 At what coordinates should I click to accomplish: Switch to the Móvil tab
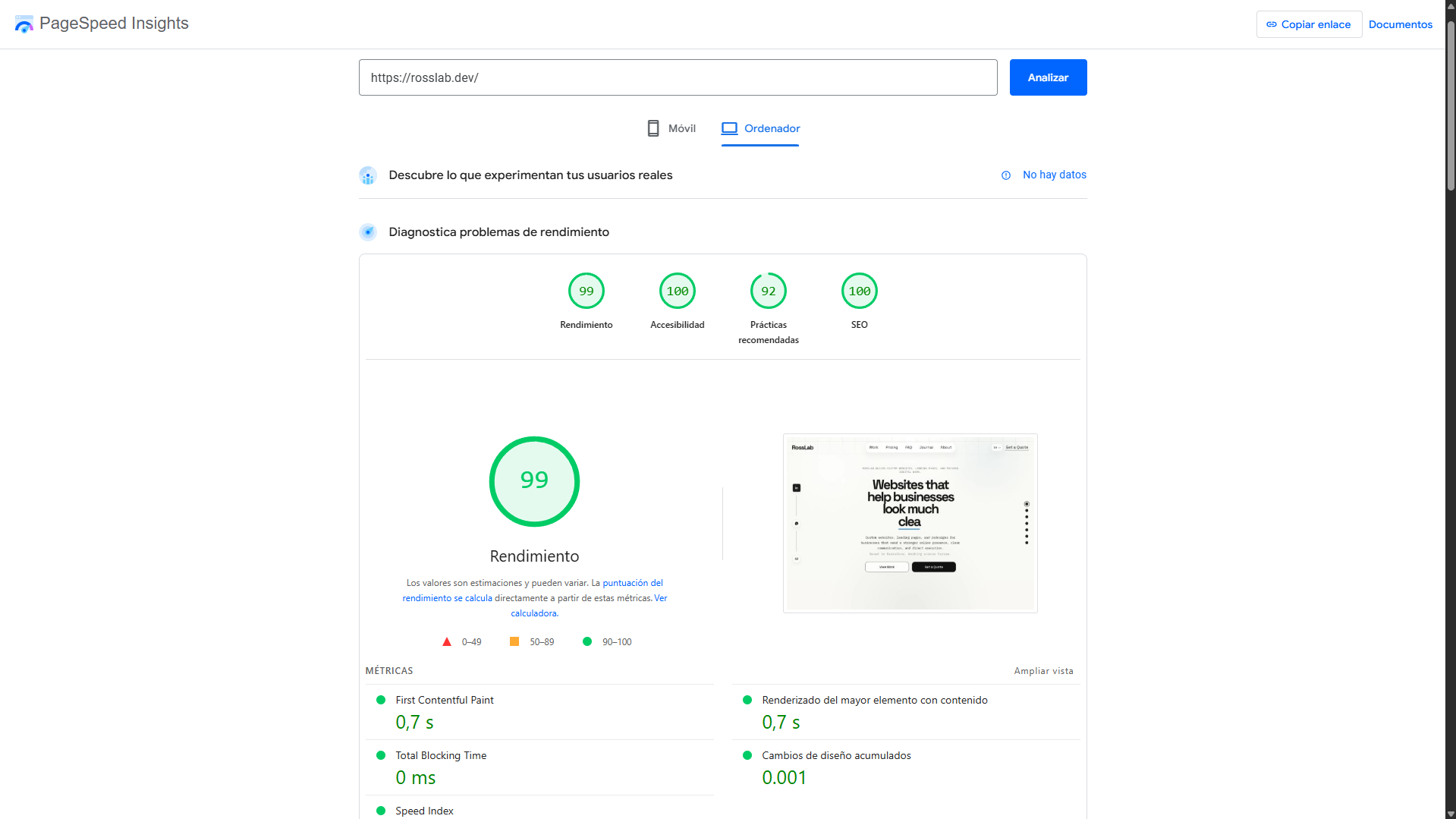[670, 128]
